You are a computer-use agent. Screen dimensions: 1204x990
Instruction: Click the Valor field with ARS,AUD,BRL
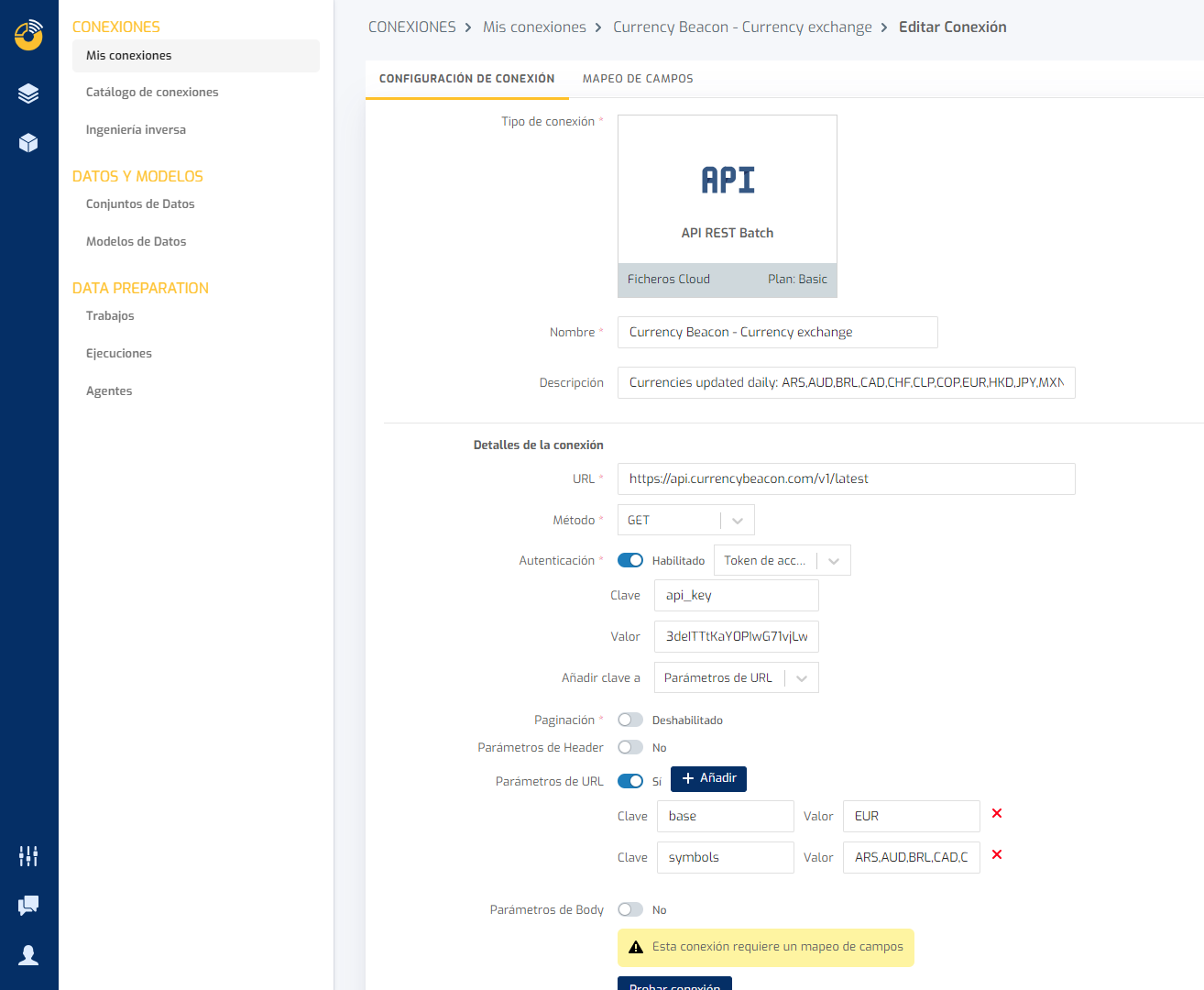912,857
